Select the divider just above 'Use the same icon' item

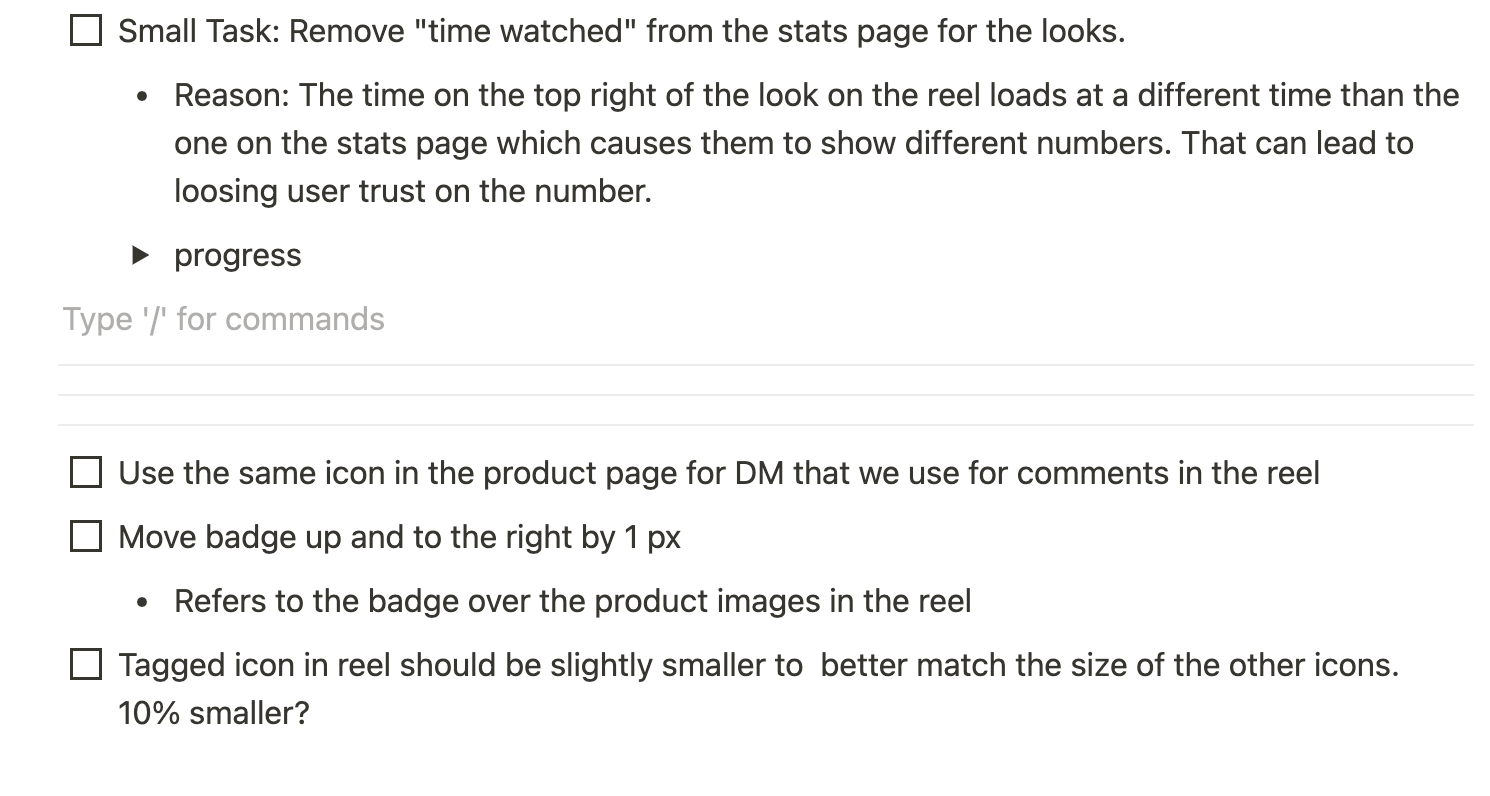click(x=765, y=425)
